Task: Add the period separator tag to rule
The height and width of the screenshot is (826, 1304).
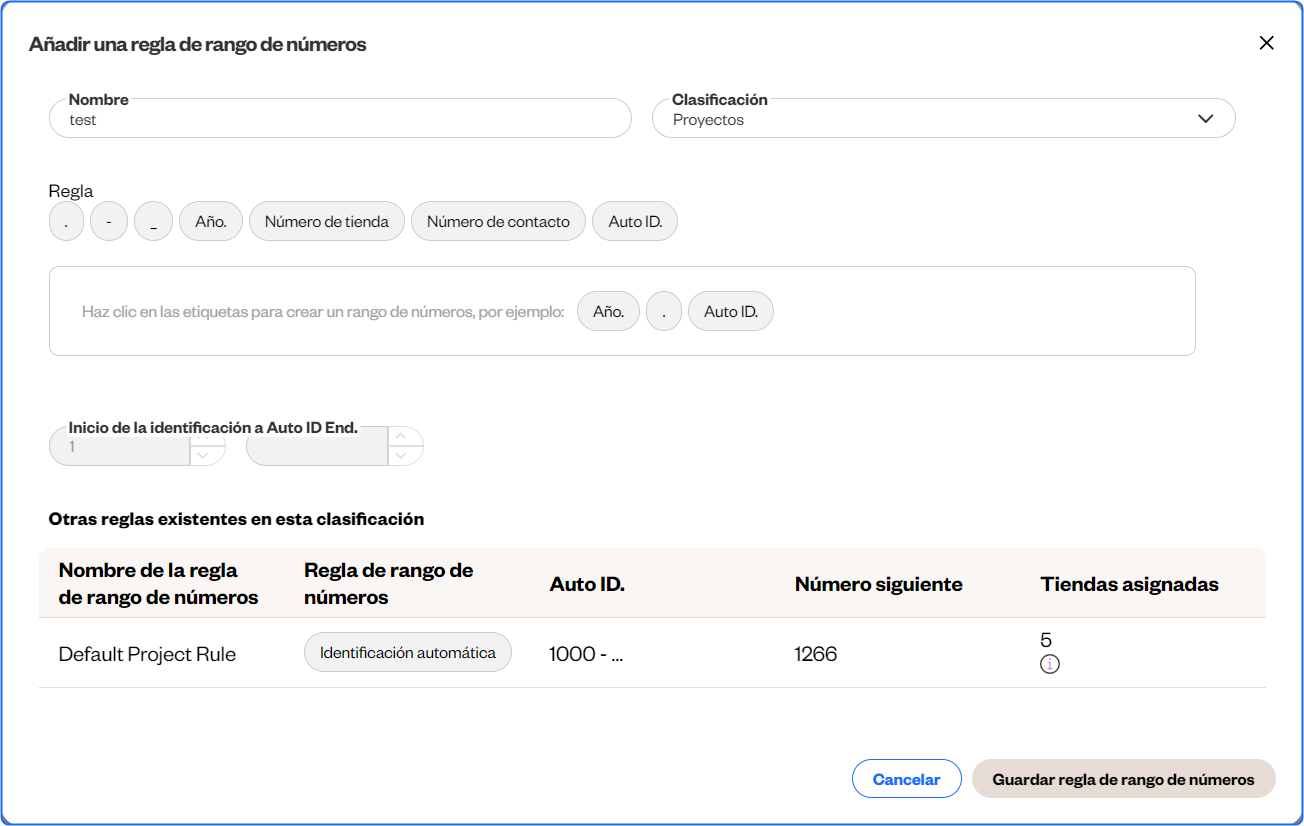Action: pyautogui.click(x=66, y=222)
